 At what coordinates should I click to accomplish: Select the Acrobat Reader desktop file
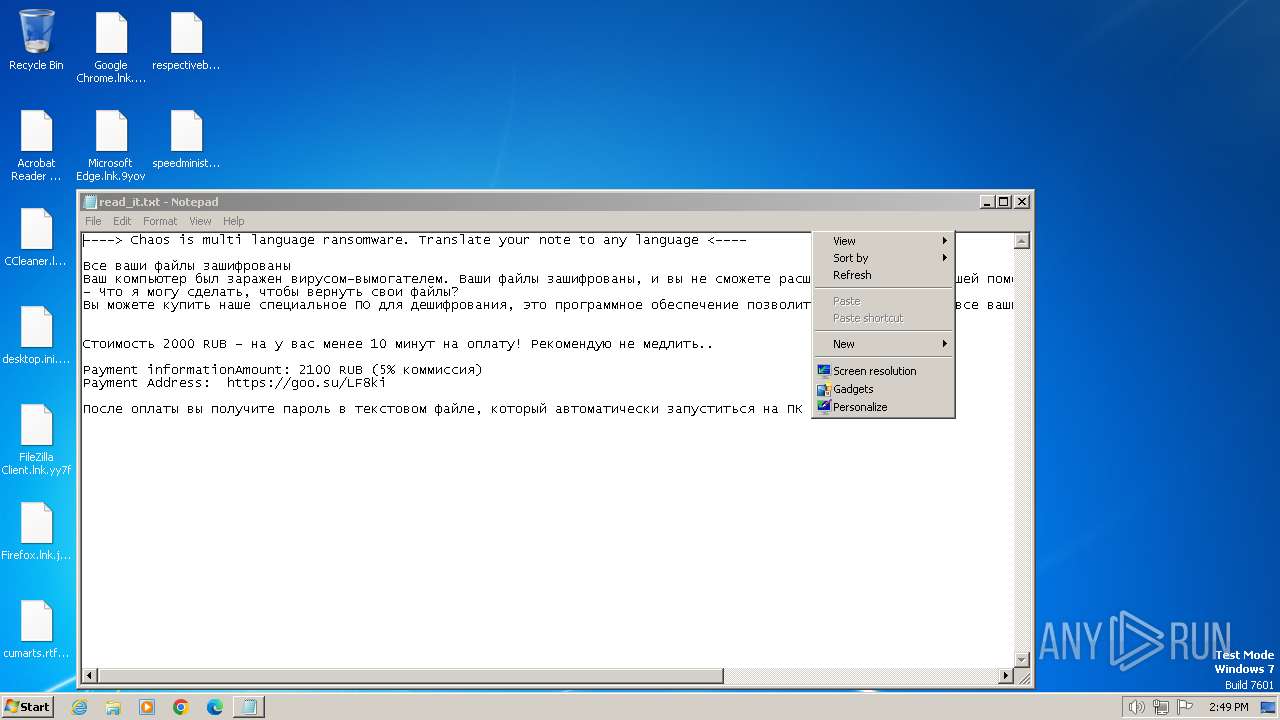[36, 145]
